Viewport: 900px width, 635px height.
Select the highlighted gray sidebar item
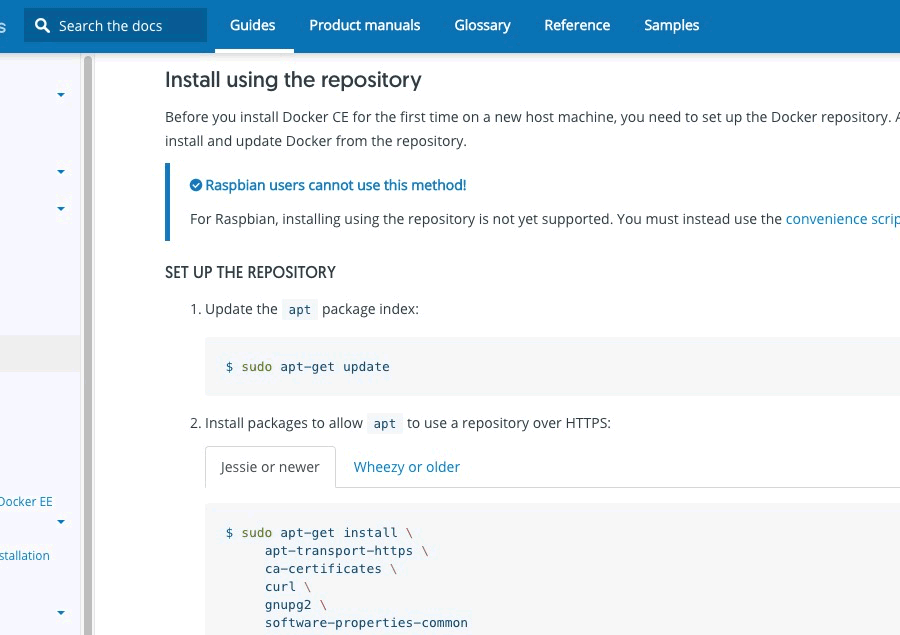coord(40,353)
